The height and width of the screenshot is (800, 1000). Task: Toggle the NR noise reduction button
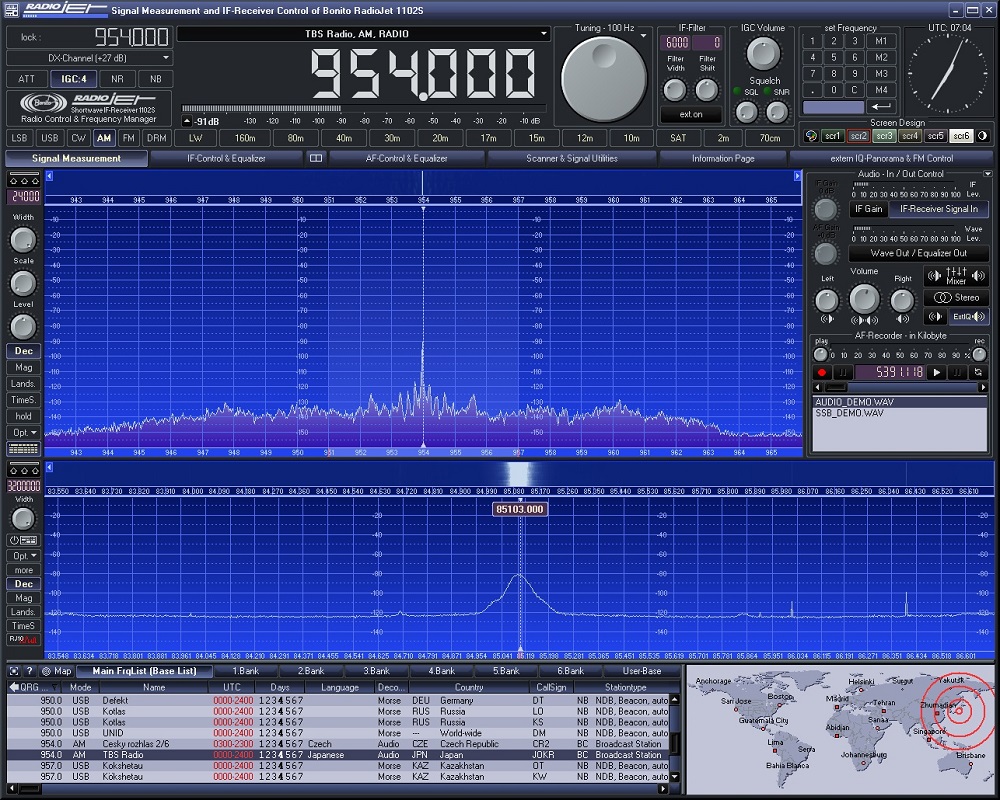coord(117,79)
